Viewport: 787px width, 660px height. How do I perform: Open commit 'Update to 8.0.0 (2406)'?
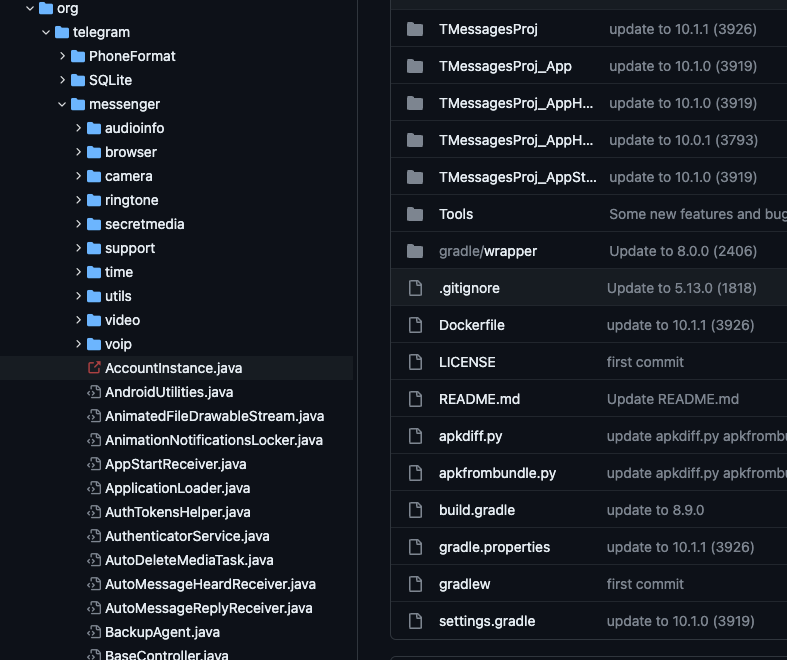pos(683,251)
